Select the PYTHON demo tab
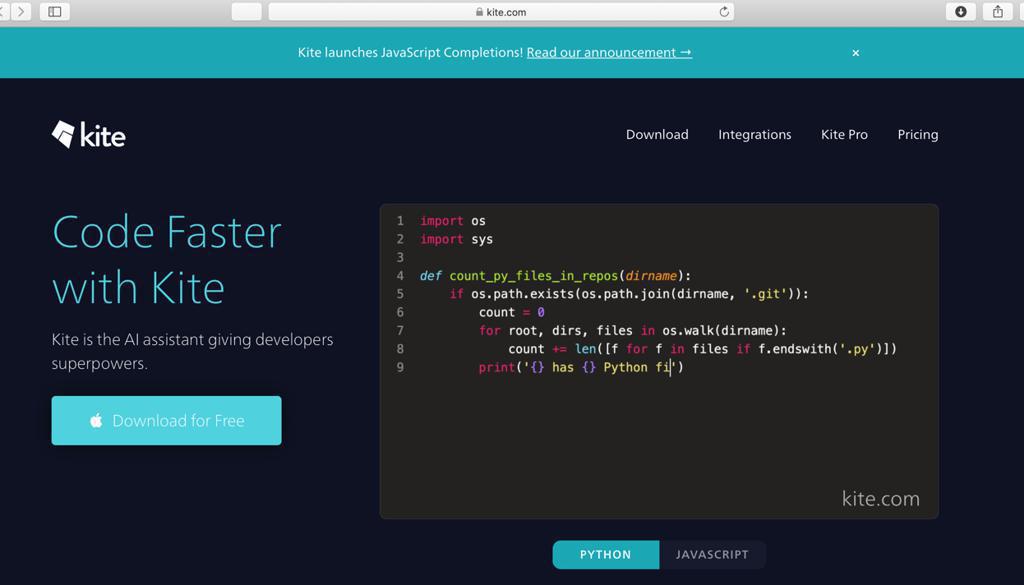Image resolution: width=1024 pixels, height=585 pixels. pos(605,554)
